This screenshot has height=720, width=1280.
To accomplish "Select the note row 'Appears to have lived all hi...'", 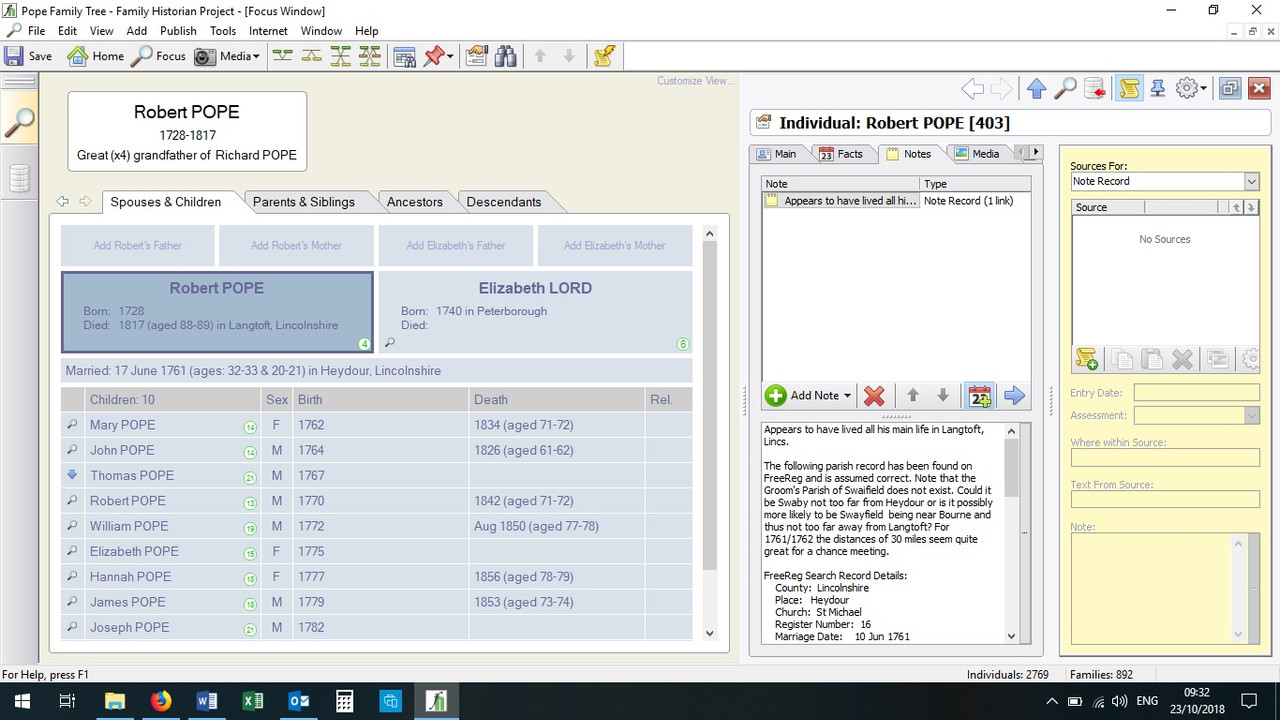I will [895, 201].
